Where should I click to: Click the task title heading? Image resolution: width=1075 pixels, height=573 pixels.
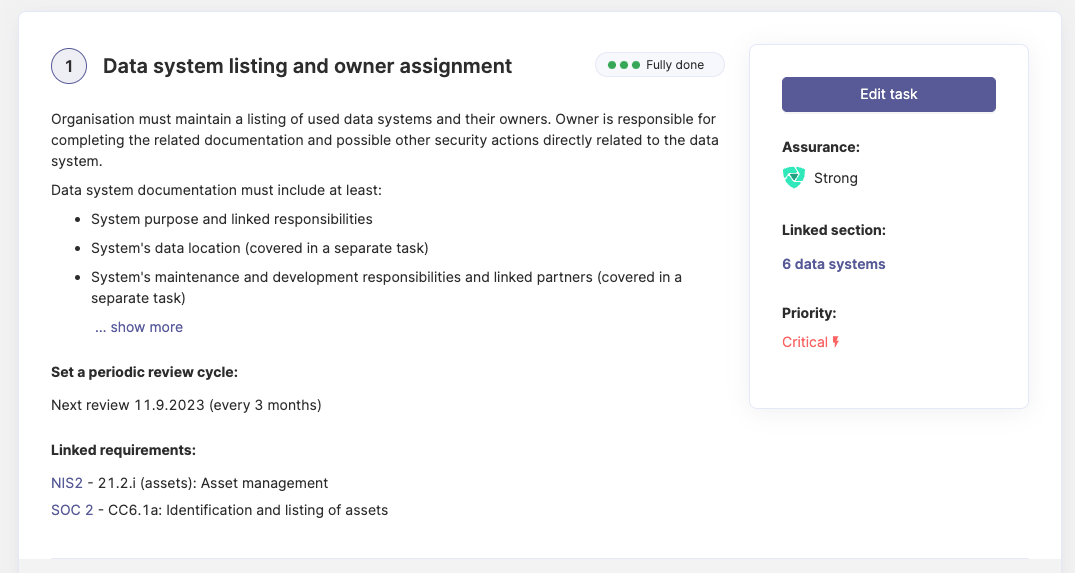tap(307, 66)
